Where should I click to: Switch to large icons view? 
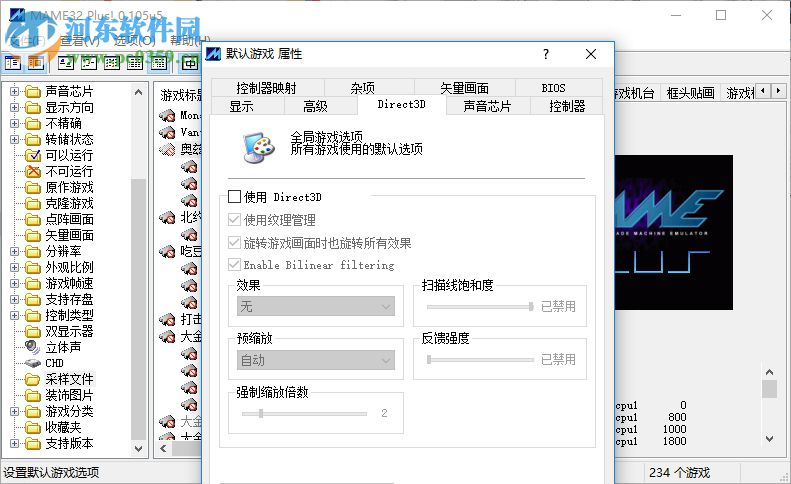point(66,63)
